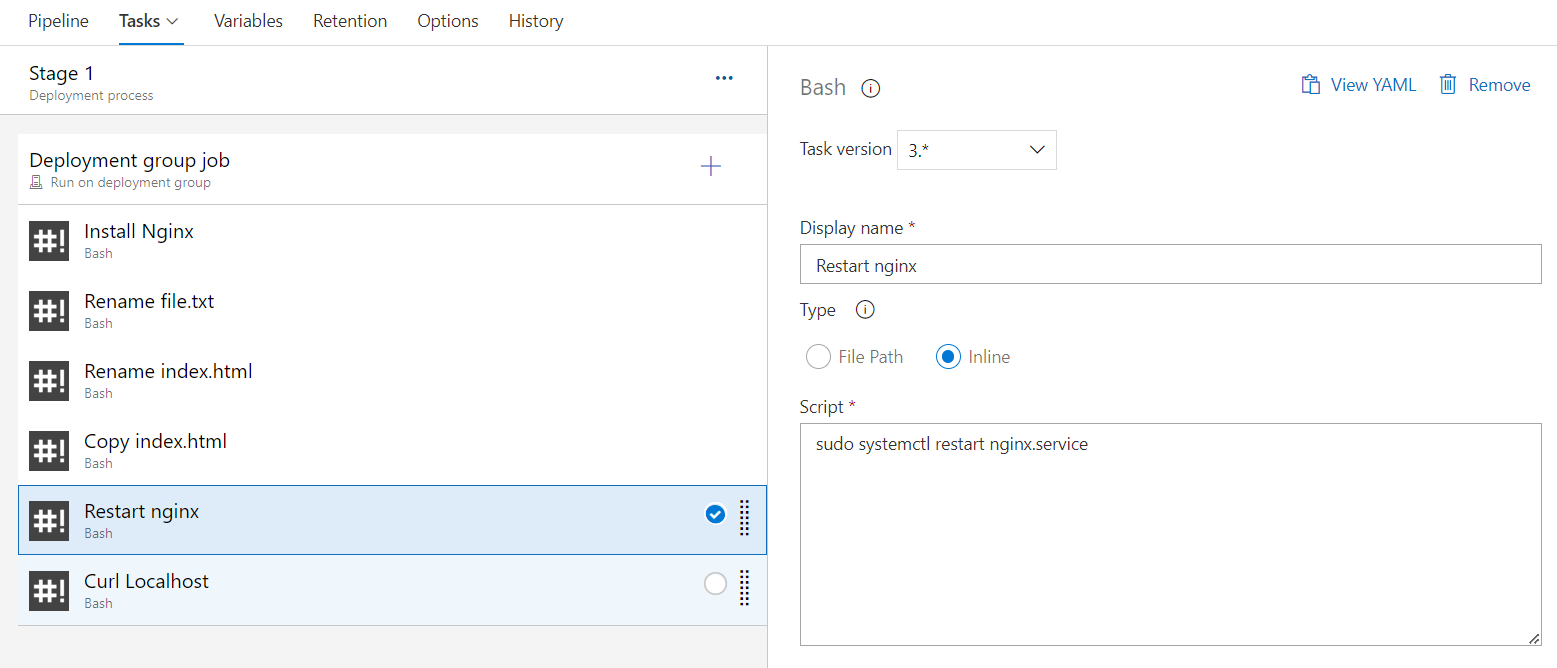Select the Inline radio button
Screen dimensions: 1557x668
click(948, 357)
